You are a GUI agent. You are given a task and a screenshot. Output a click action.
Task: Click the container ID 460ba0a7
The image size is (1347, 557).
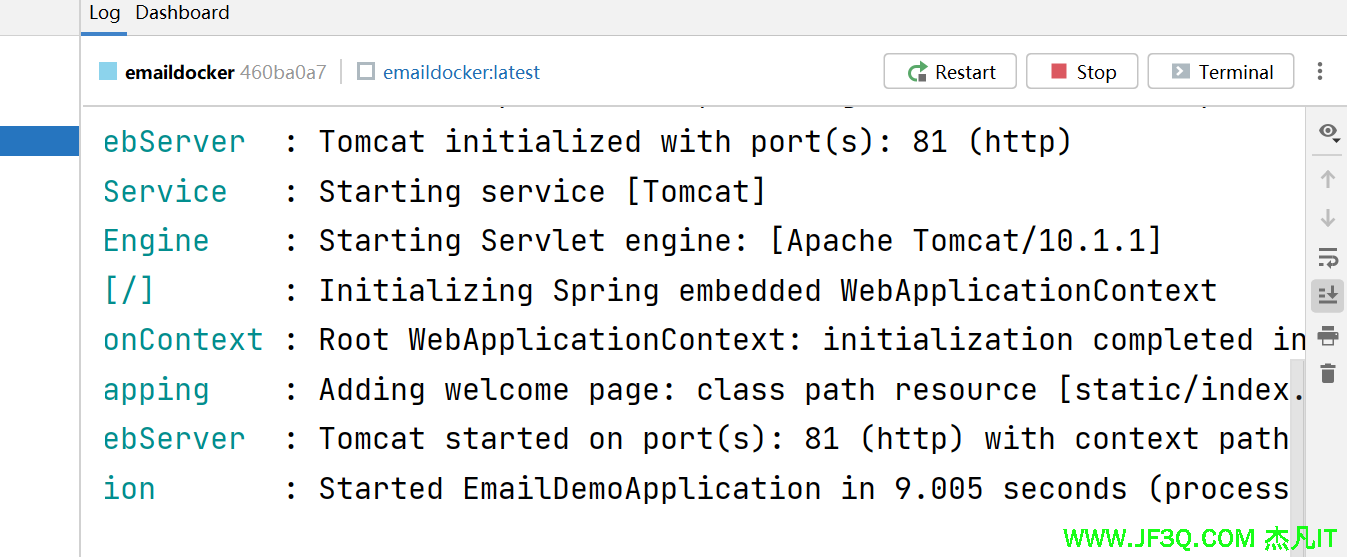point(283,72)
